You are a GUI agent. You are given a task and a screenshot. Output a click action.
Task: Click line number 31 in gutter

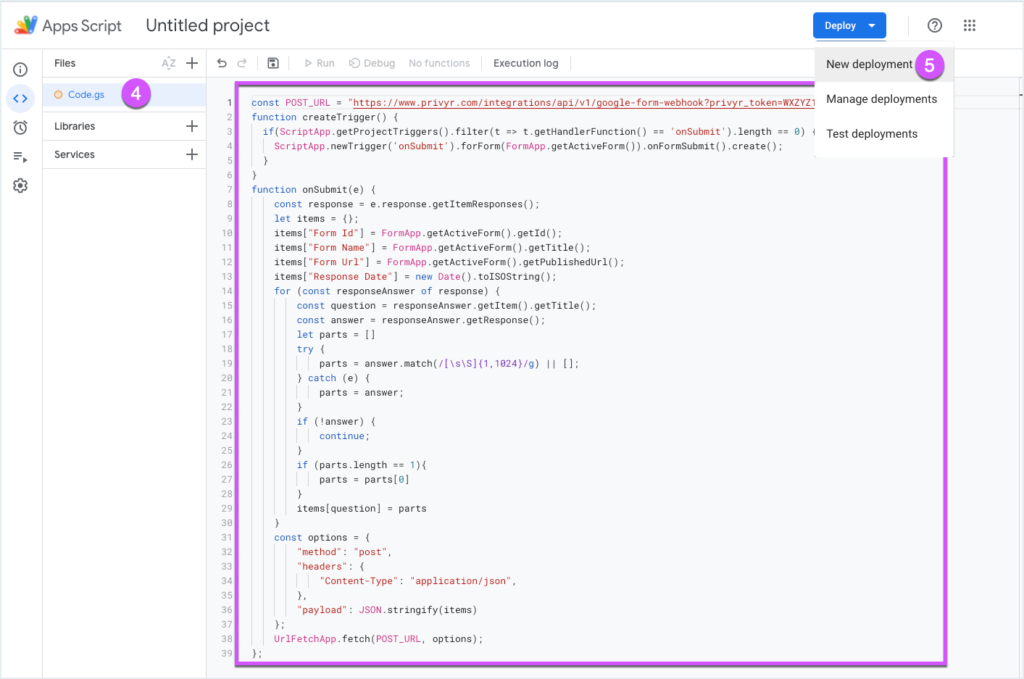point(227,537)
